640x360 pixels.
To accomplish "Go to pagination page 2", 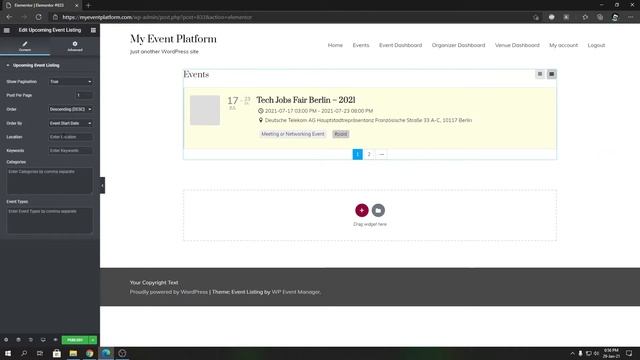I will pyautogui.click(x=369, y=154).
